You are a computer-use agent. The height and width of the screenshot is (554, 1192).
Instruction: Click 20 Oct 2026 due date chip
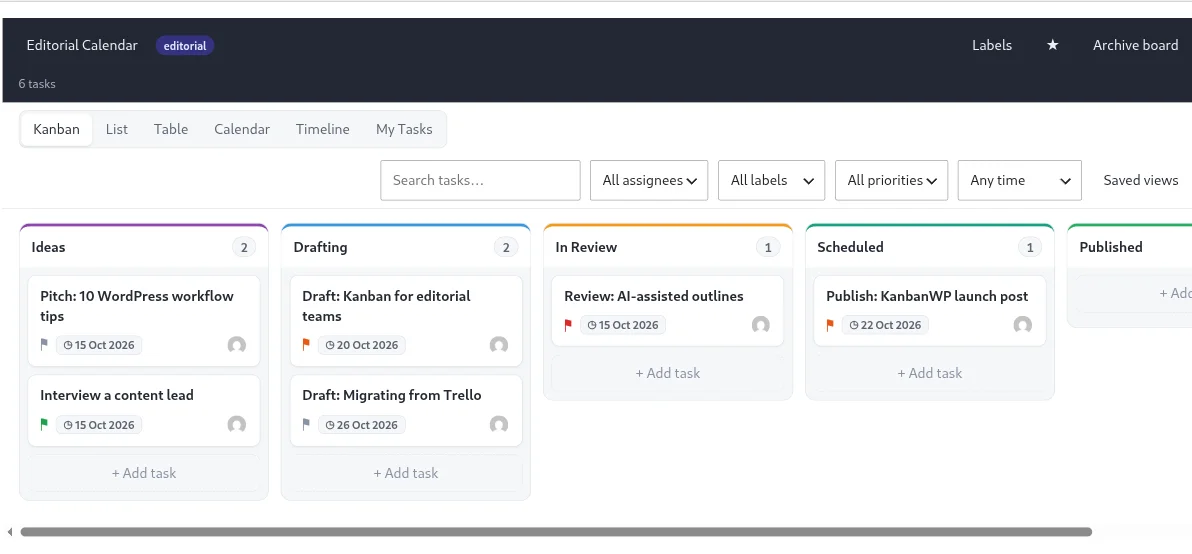click(x=362, y=345)
